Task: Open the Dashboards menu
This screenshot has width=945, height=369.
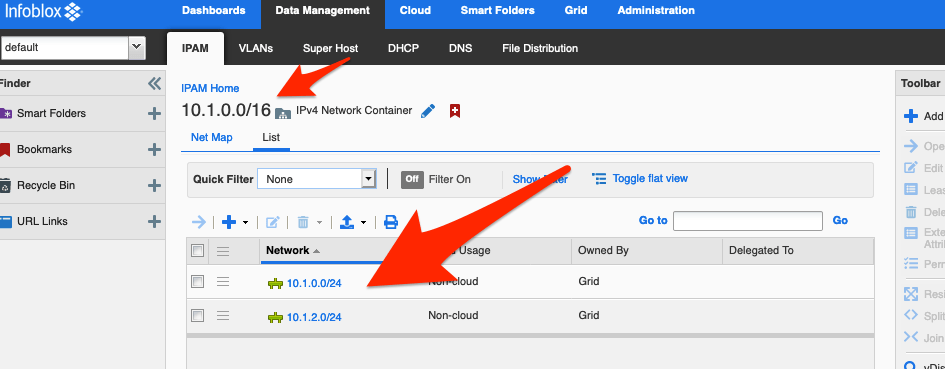Action: [x=213, y=10]
